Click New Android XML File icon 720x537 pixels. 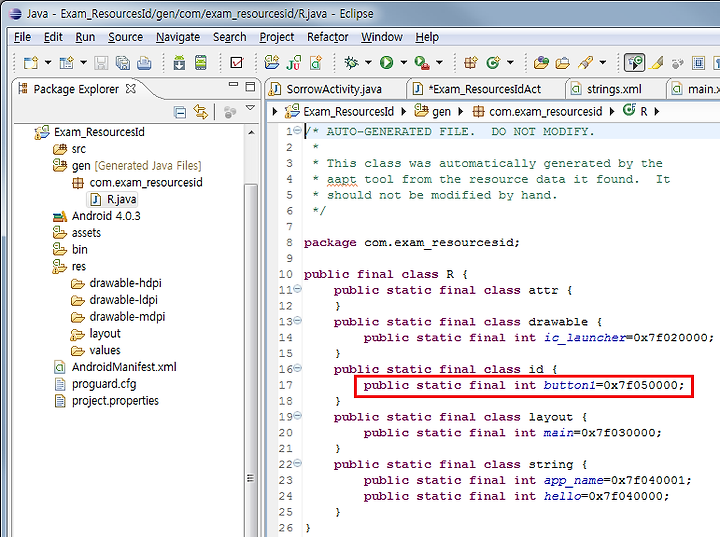click(x=316, y=62)
